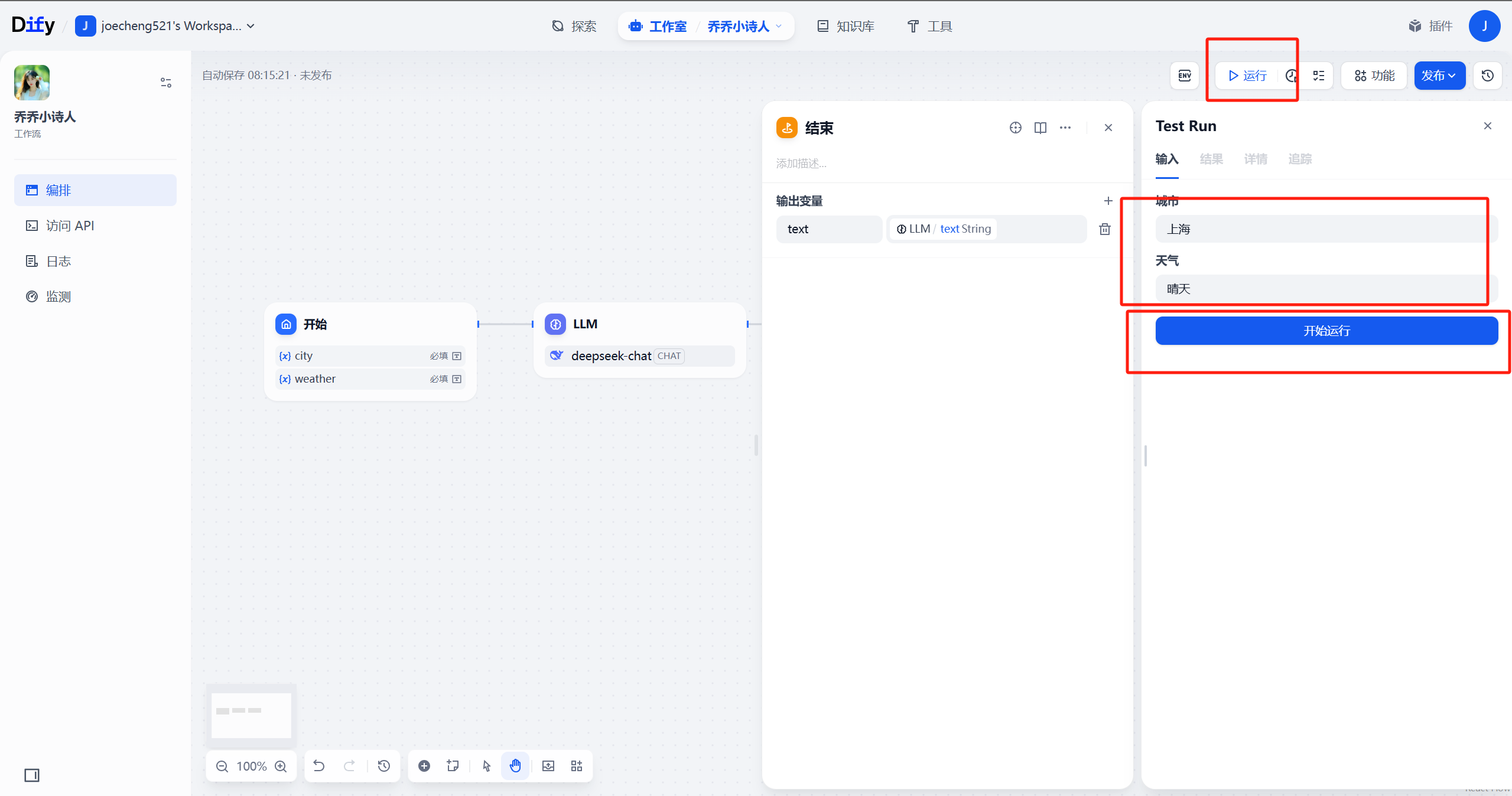Click the 功能 features button

[1374, 76]
